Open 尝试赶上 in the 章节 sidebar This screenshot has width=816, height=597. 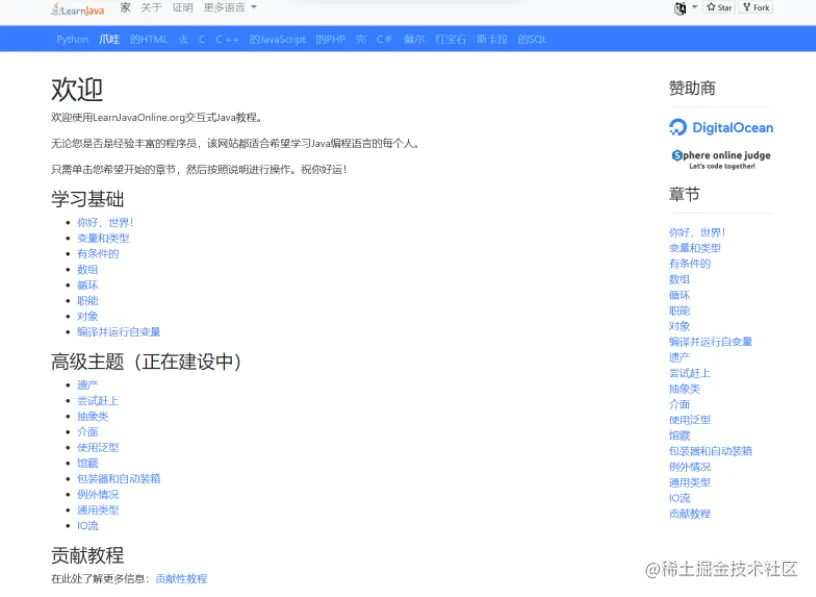click(690, 373)
